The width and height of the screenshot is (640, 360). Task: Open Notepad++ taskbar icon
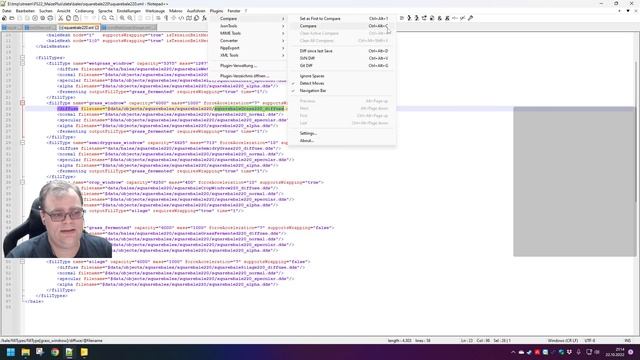coord(69,352)
